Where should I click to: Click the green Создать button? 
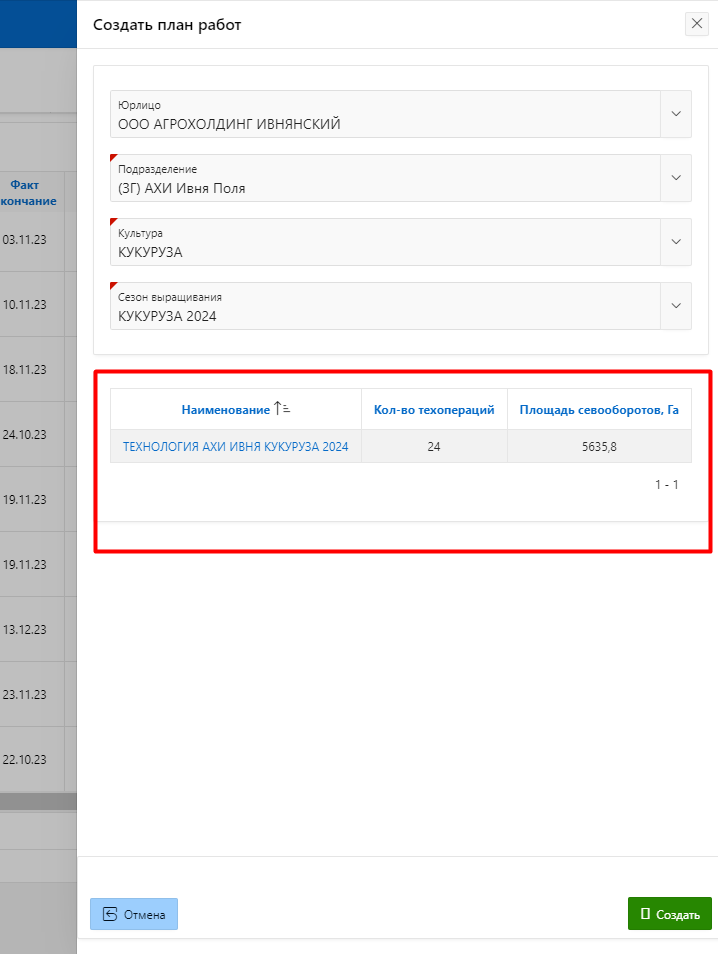[669, 914]
